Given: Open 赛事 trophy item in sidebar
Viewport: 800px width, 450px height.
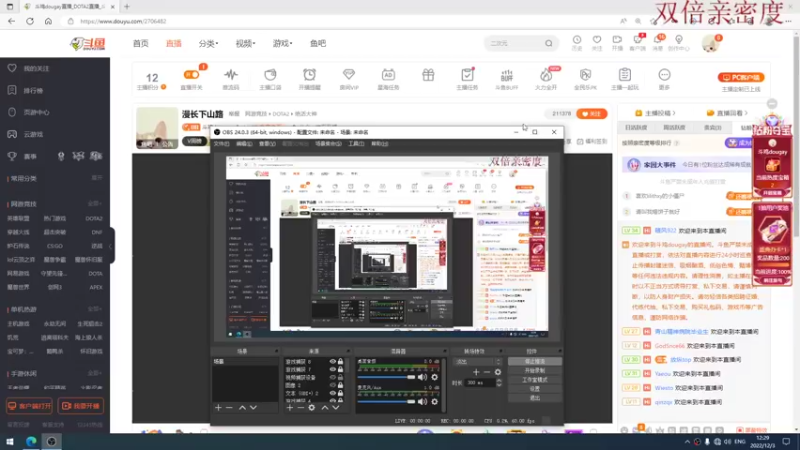Looking at the screenshot, I should [x=23, y=156].
